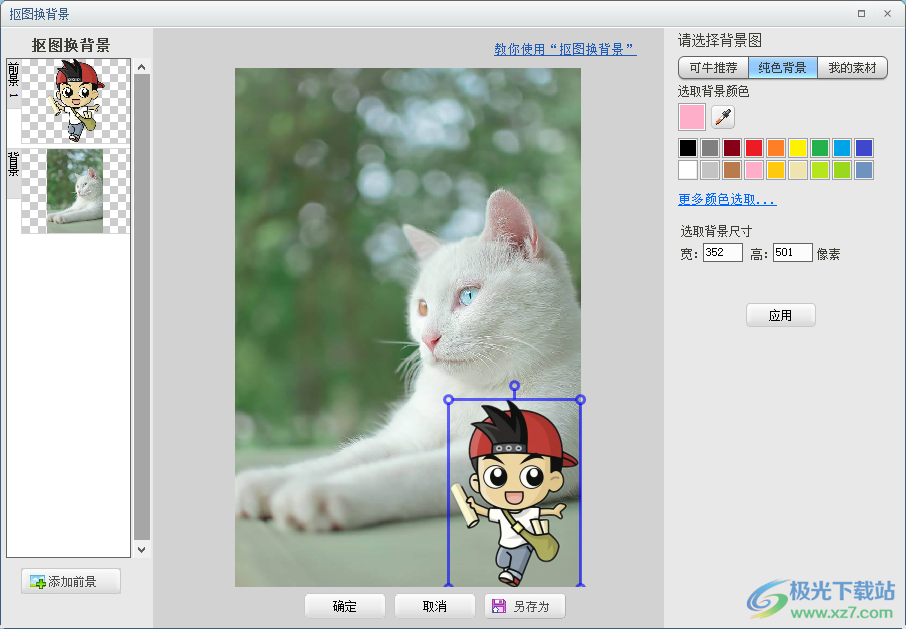Switch to the 纯色背景 tab
Image resolution: width=906 pixels, height=629 pixels.
(x=782, y=68)
